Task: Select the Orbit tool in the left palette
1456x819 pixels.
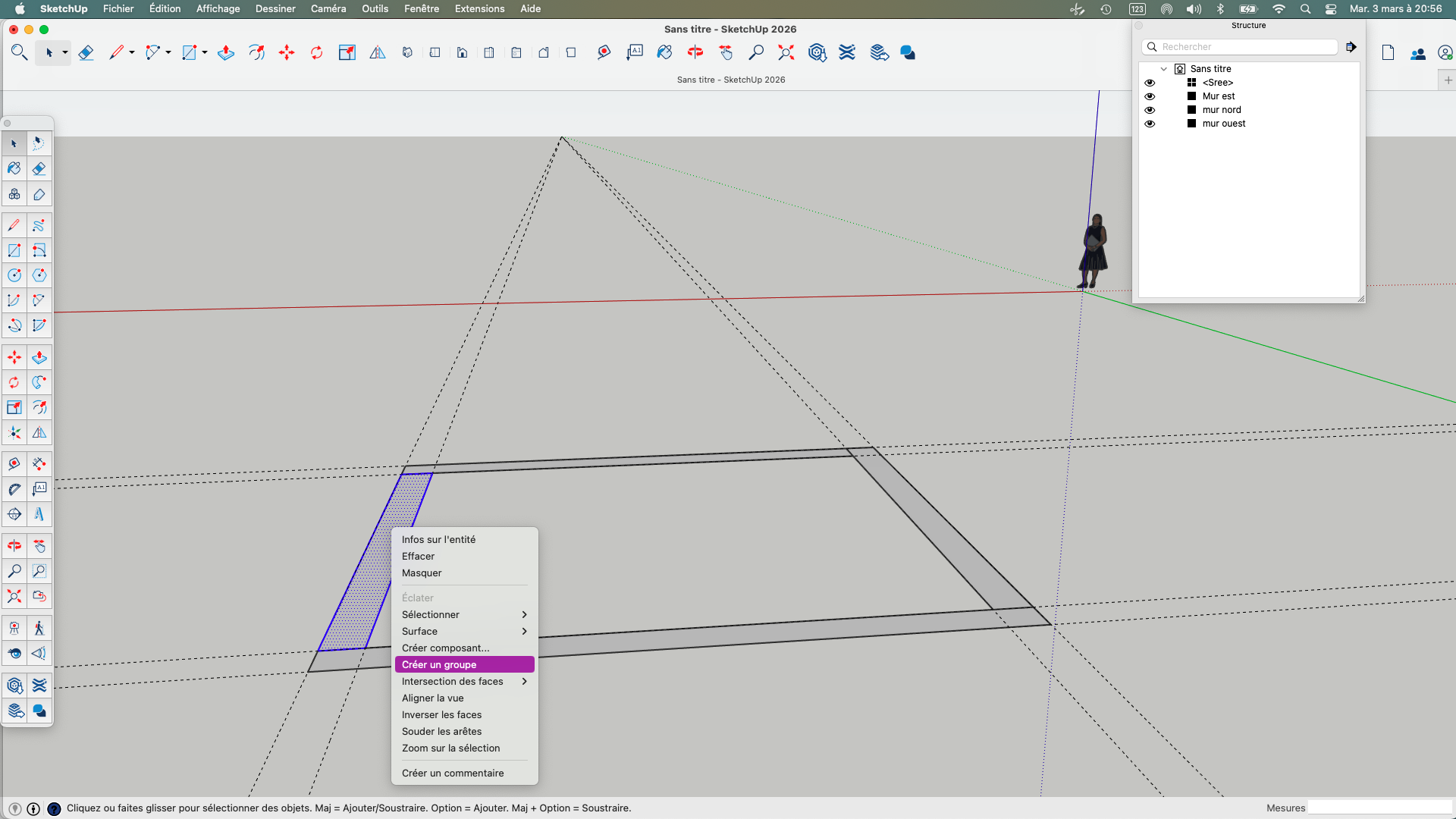Action: pyautogui.click(x=14, y=545)
